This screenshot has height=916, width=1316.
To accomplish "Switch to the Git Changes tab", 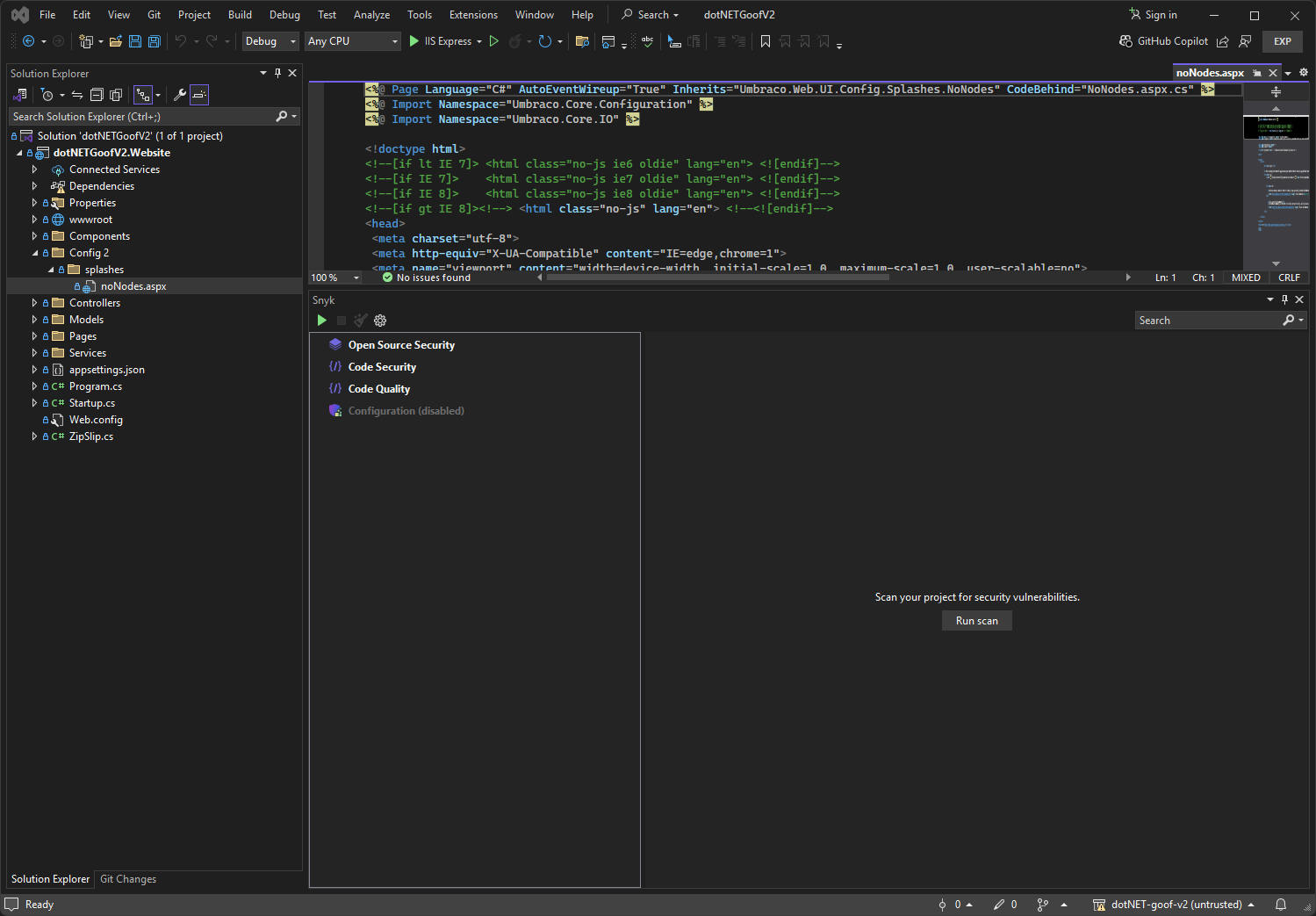I will point(128,879).
